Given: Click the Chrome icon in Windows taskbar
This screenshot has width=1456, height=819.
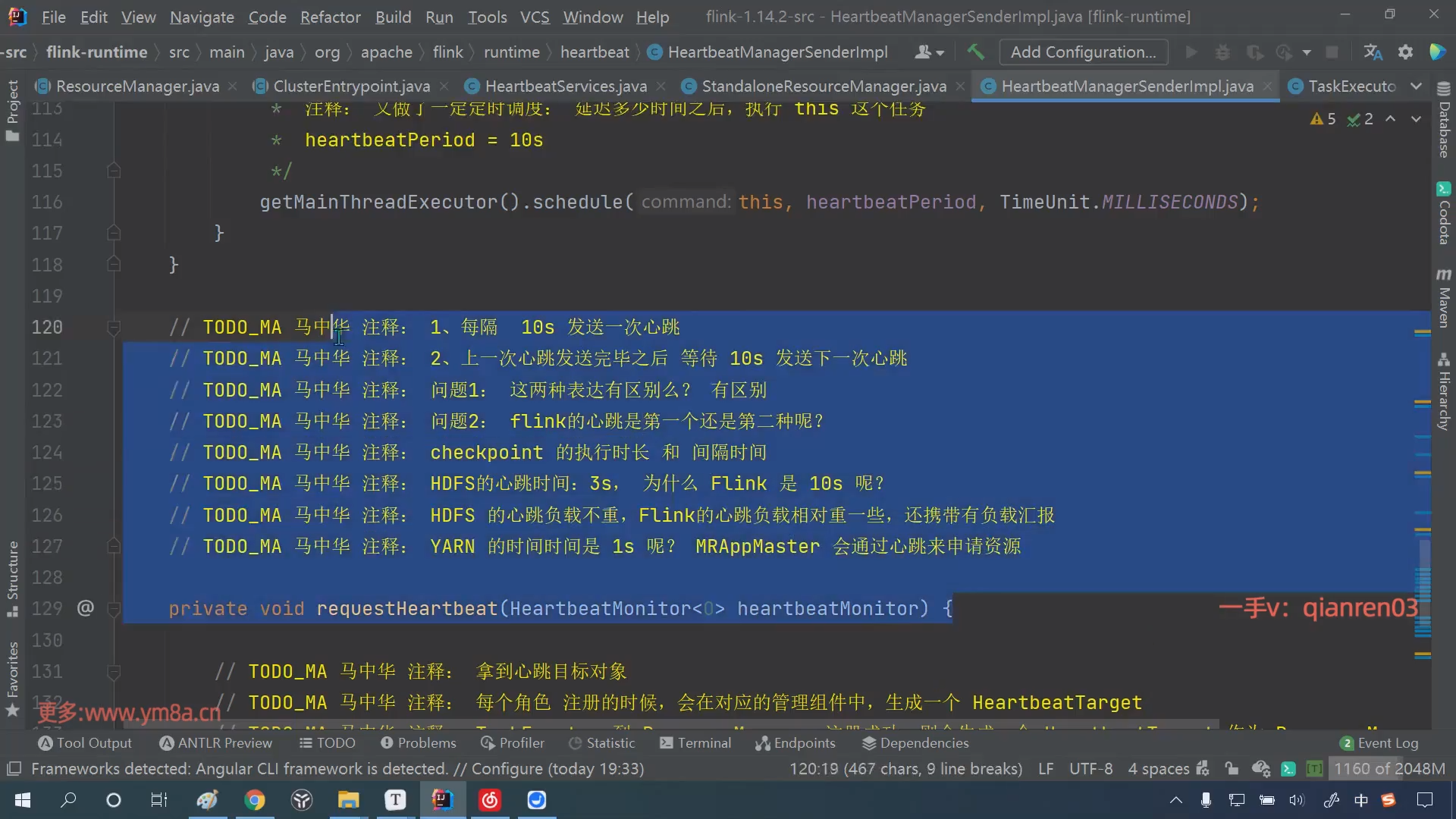Looking at the screenshot, I should pos(255,799).
